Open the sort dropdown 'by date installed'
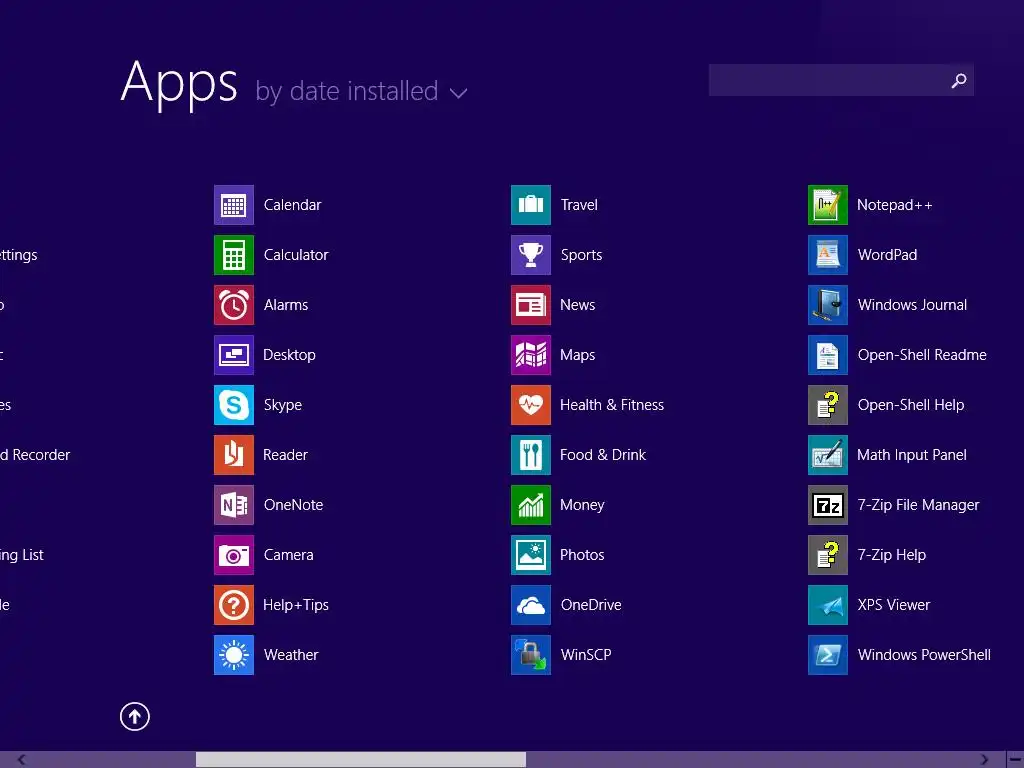The width and height of the screenshot is (1024, 768). [x=361, y=91]
